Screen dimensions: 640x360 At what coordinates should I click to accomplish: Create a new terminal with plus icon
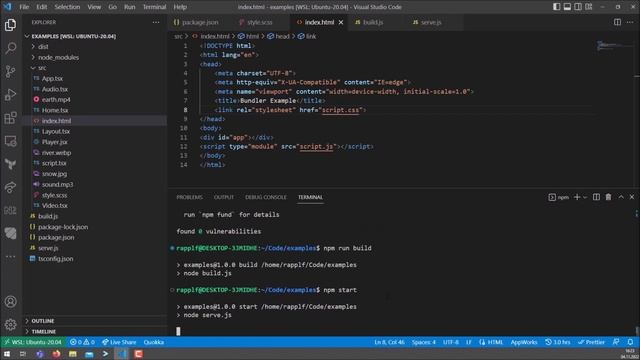pos(577,197)
